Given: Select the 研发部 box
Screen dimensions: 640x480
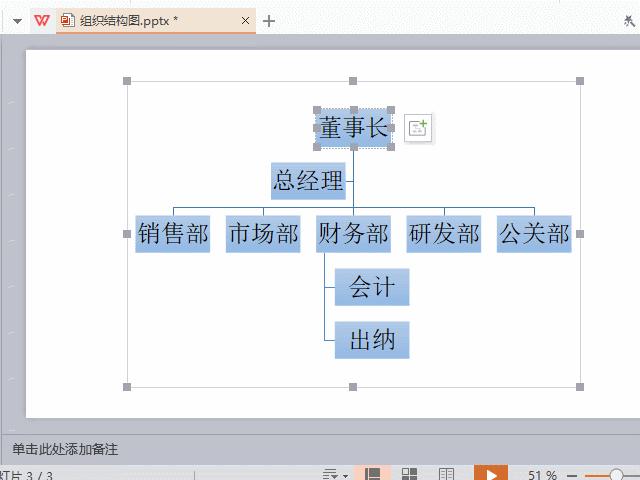Looking at the screenshot, I should pos(444,234).
